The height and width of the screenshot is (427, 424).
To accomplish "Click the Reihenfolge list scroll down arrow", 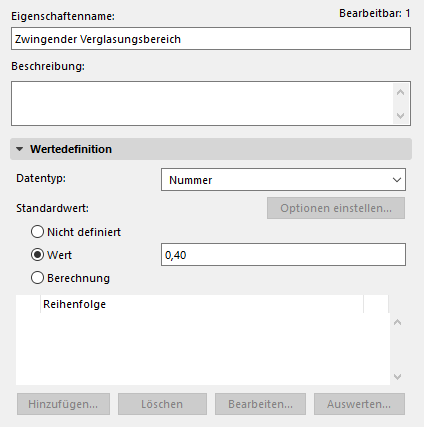I will 397,377.
